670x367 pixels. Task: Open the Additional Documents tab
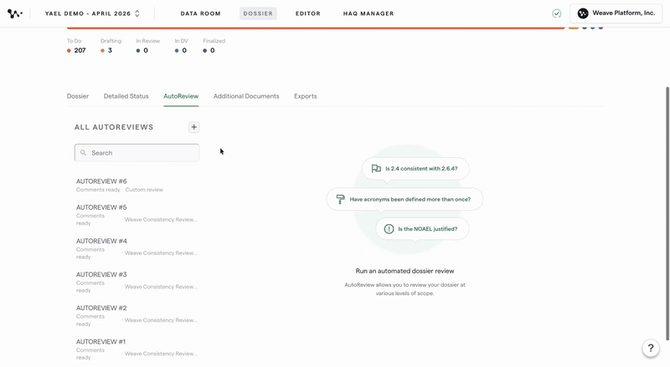click(x=246, y=96)
